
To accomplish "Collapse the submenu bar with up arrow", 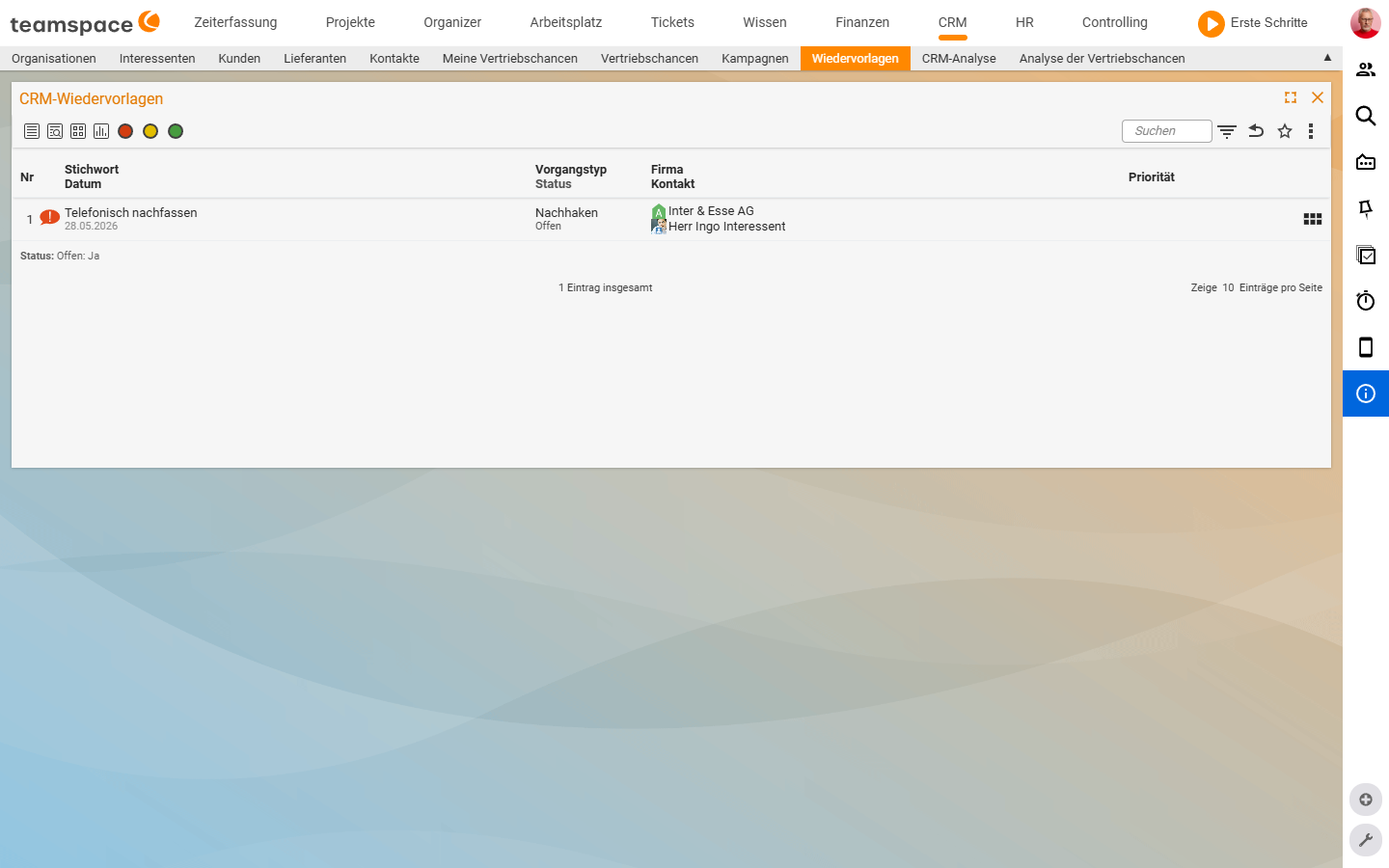I will coord(1327,57).
